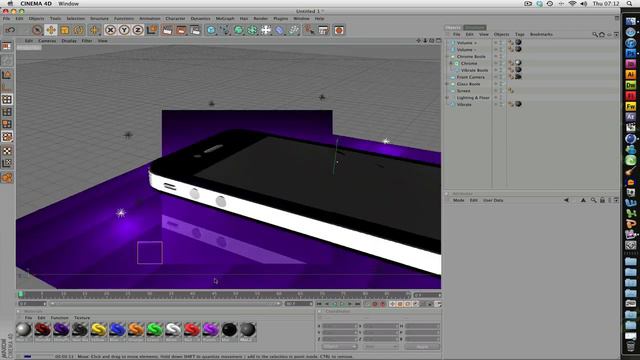Image resolution: width=640 pixels, height=360 pixels.
Task: Render the active view clapperboard icon
Action: 167,30
